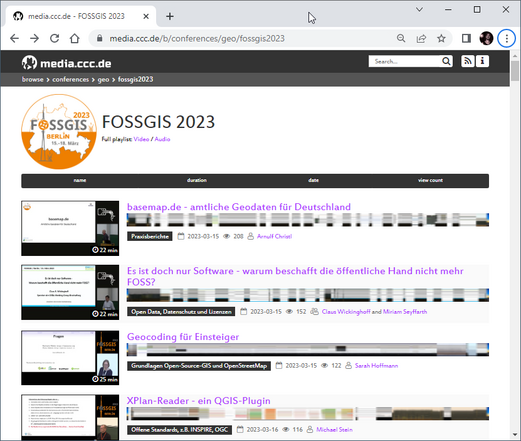The width and height of the screenshot is (521, 441).
Task: Focus the site search field
Action: click(405, 61)
